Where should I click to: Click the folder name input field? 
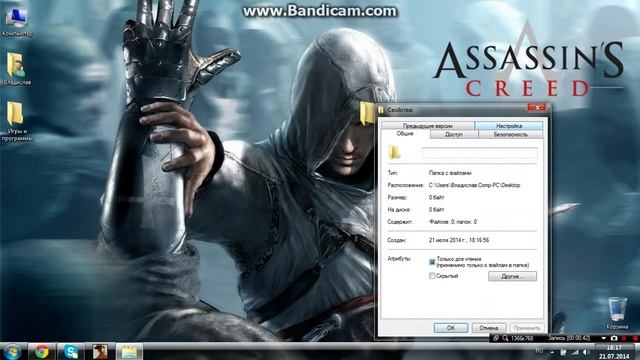pos(480,153)
